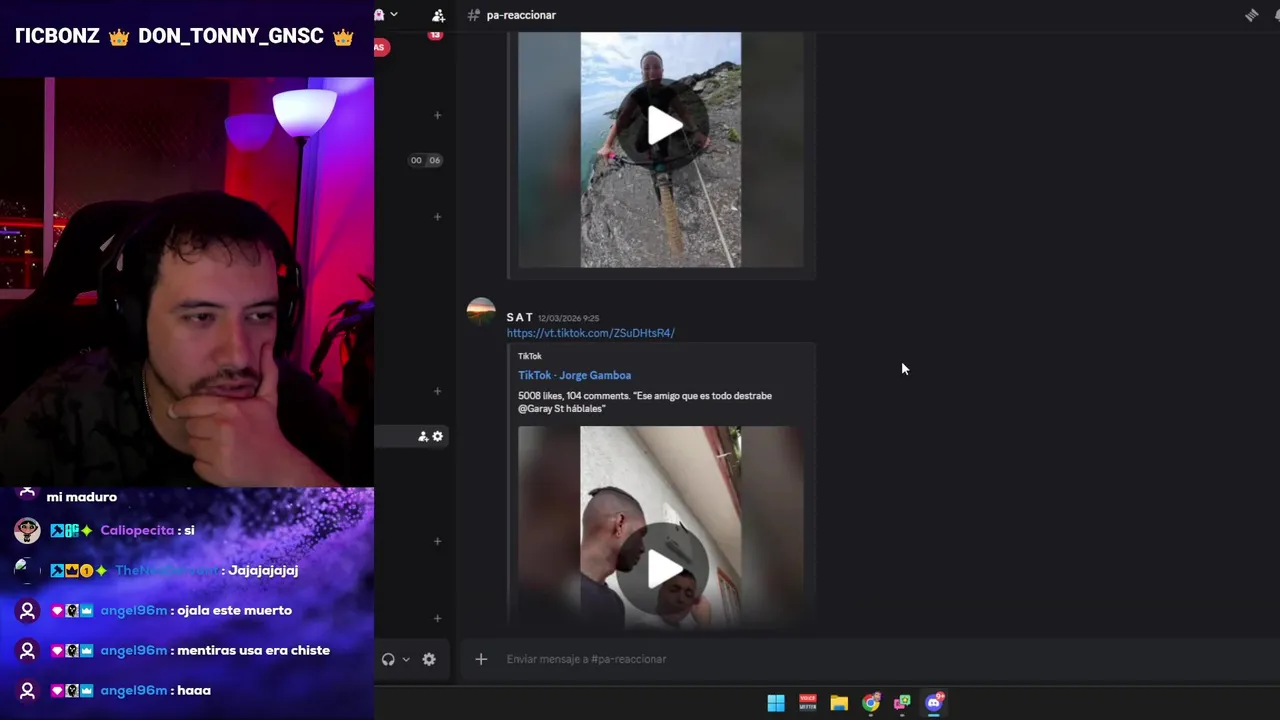Viewport: 1280px width, 720px height.
Task: Open user settings gear icon
Action: click(x=429, y=659)
